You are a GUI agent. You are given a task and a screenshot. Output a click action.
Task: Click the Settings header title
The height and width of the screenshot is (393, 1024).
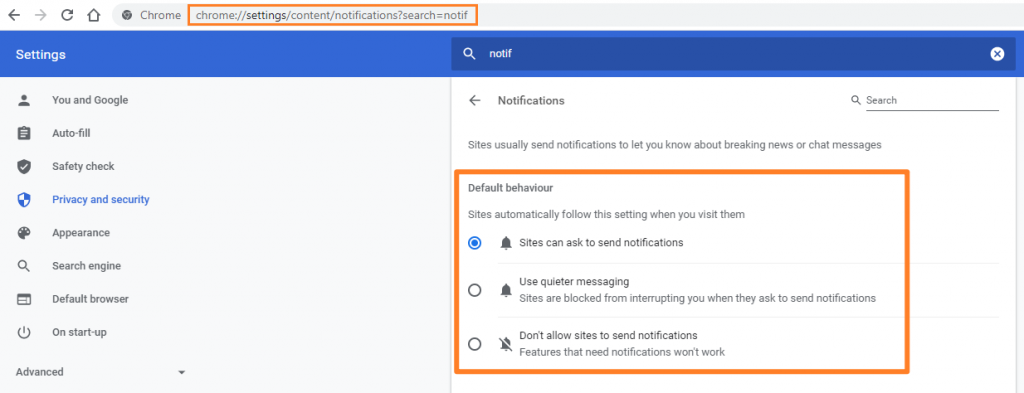[40, 54]
